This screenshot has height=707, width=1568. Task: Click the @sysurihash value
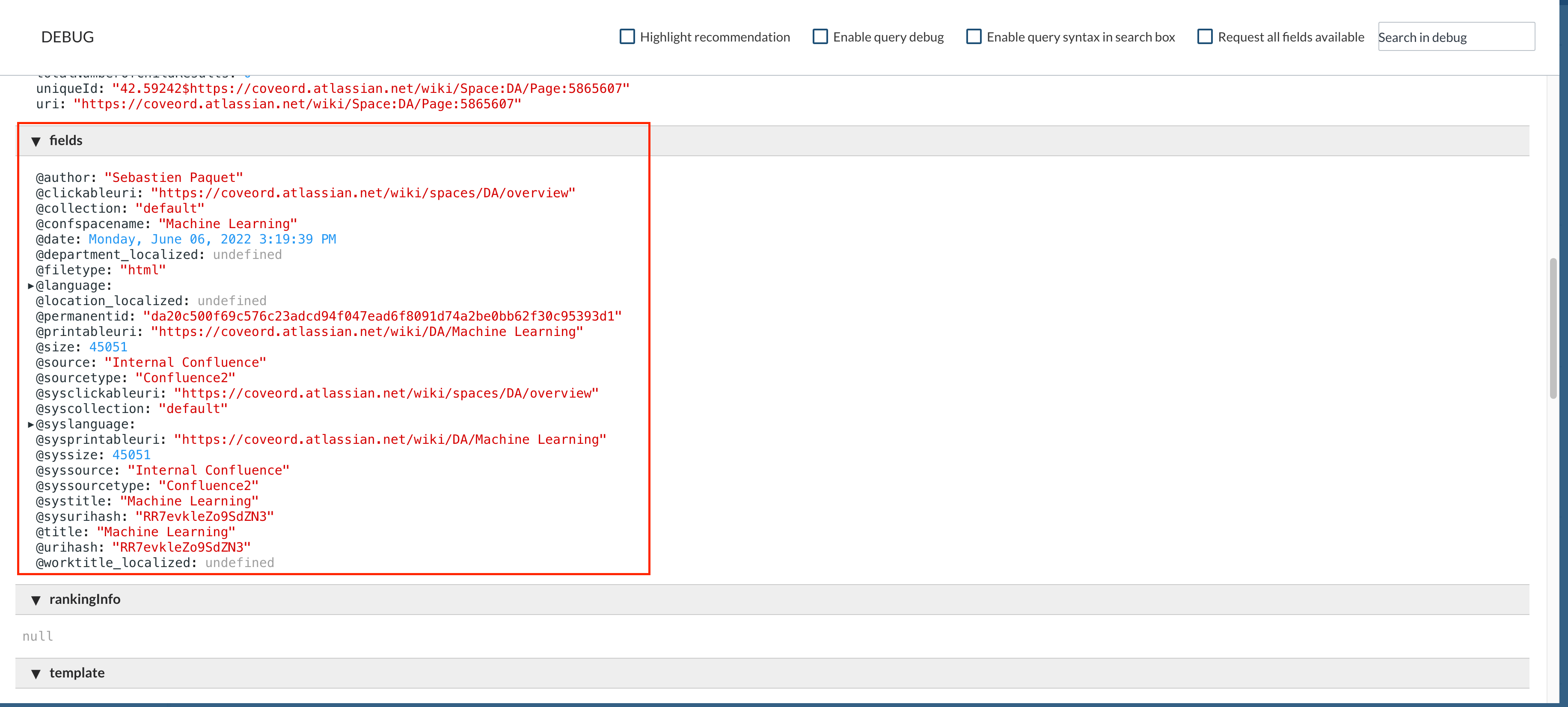[x=205, y=517]
